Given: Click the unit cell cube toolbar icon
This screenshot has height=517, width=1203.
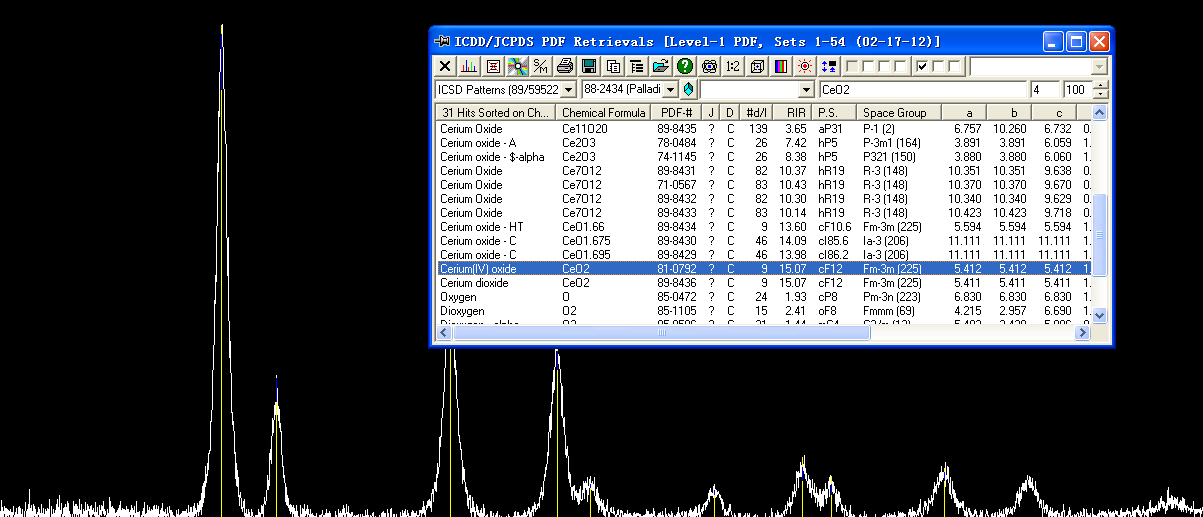Looking at the screenshot, I should (757, 66).
